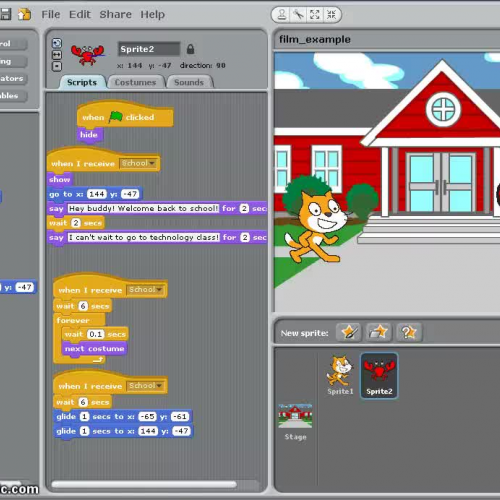Edit wait 6 secs in glide script
The image size is (500, 500).
[x=83, y=402]
